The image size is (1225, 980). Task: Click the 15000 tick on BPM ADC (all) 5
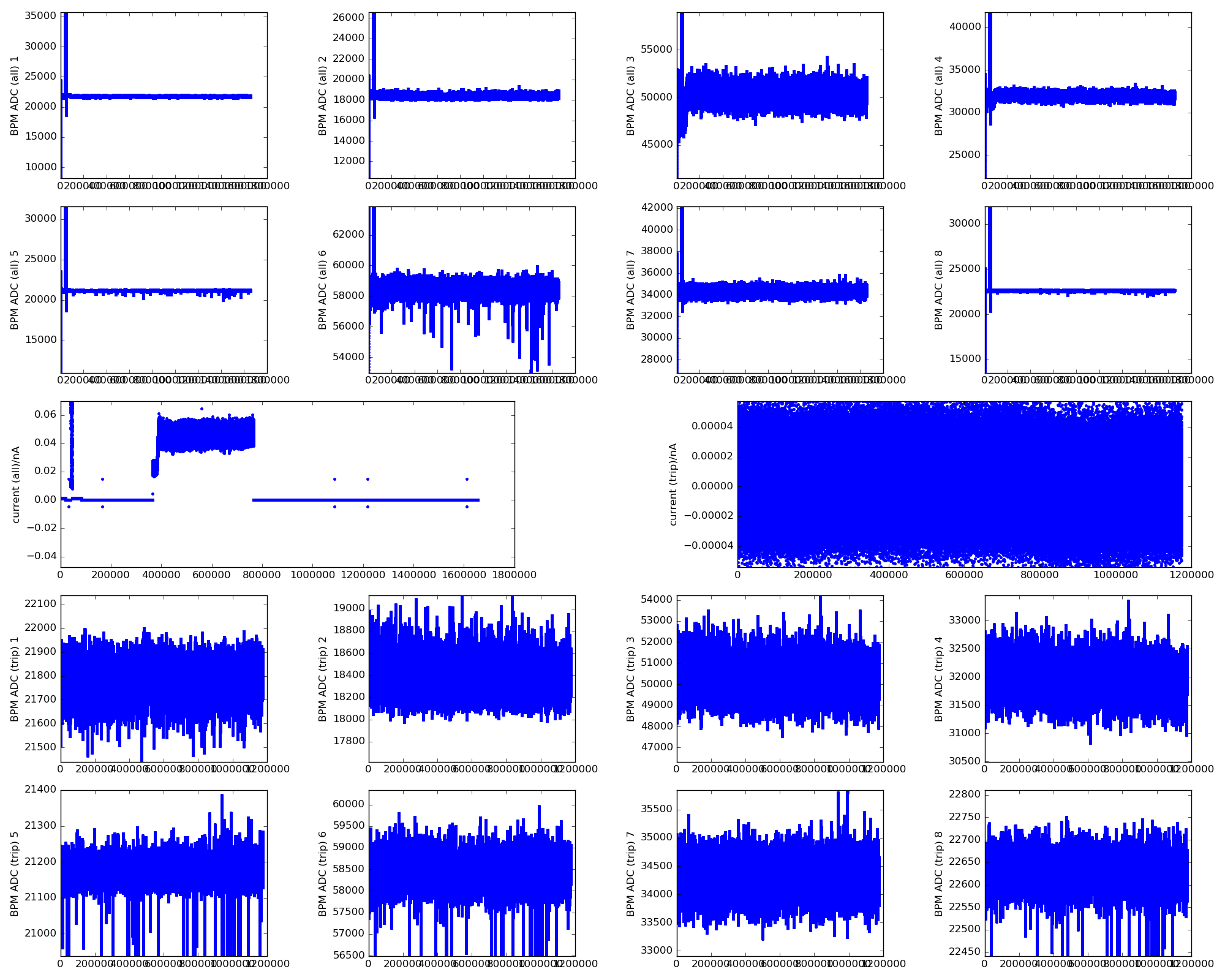tap(40, 340)
